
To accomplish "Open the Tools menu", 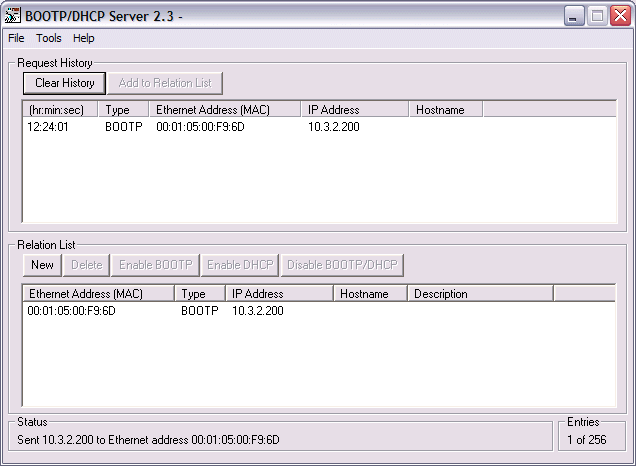I will click(49, 38).
